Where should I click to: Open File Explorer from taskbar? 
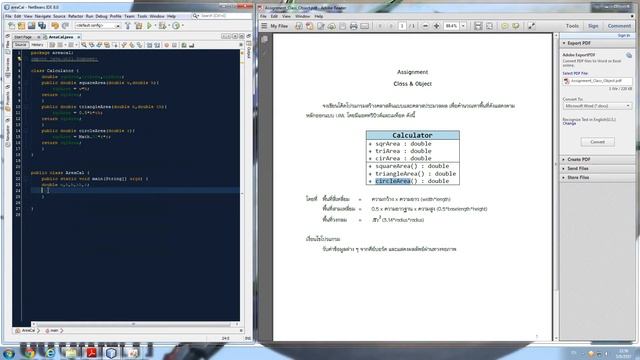[x=71, y=353]
